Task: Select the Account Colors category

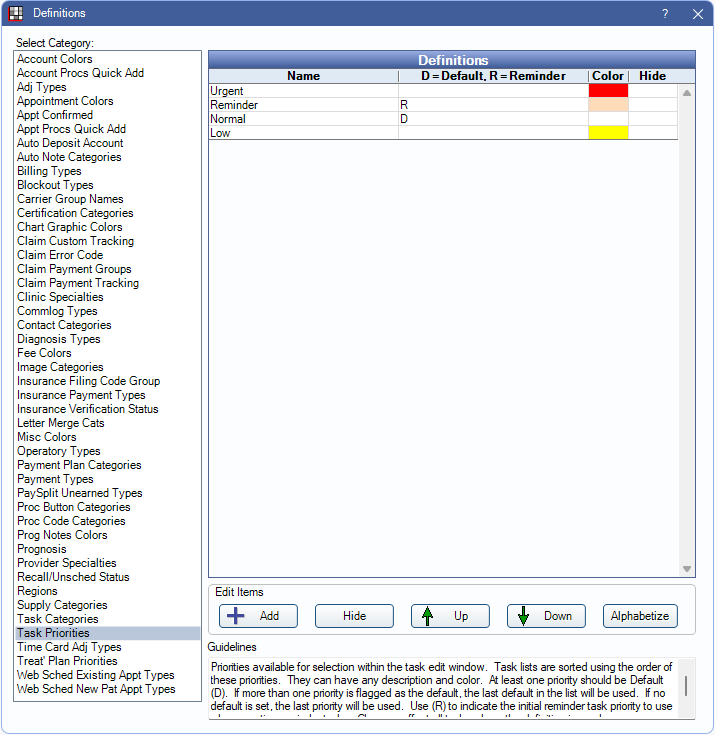Action: 55,59
